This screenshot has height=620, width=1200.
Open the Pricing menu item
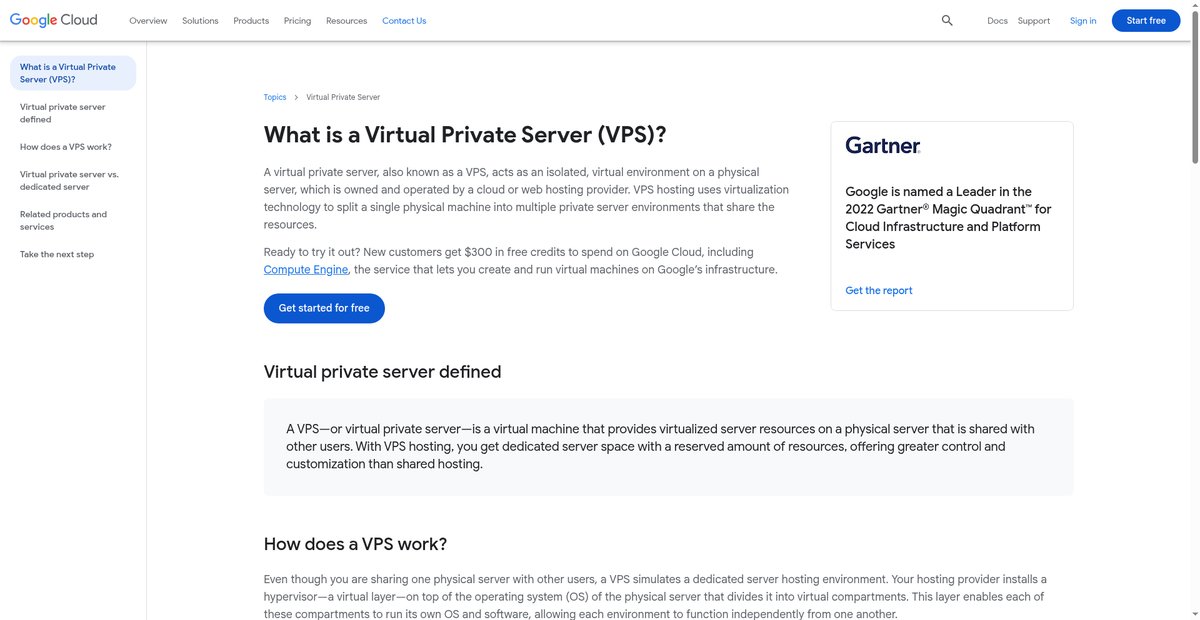(x=297, y=20)
